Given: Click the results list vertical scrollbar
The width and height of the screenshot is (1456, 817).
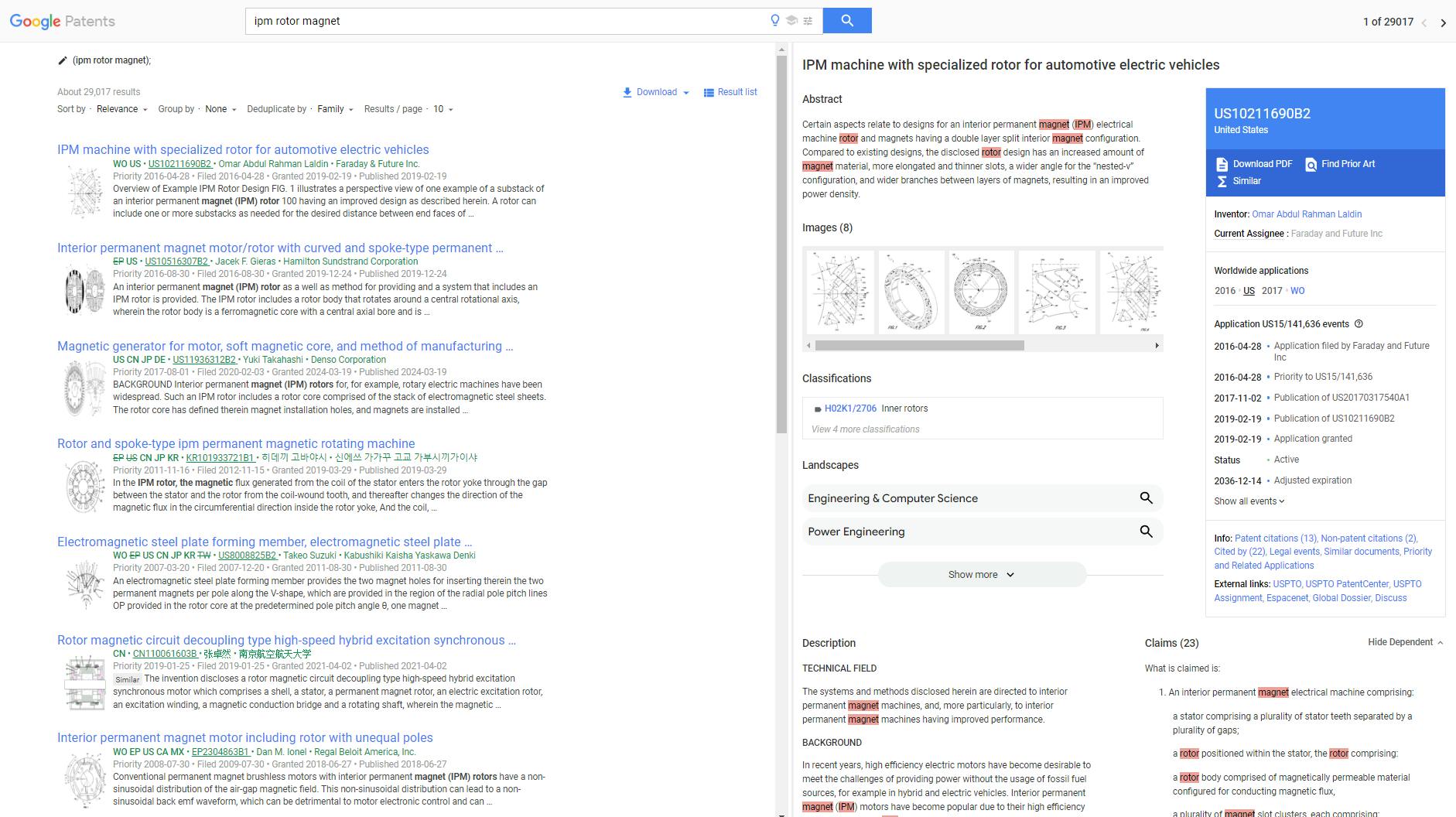Looking at the screenshot, I should coord(781,244).
